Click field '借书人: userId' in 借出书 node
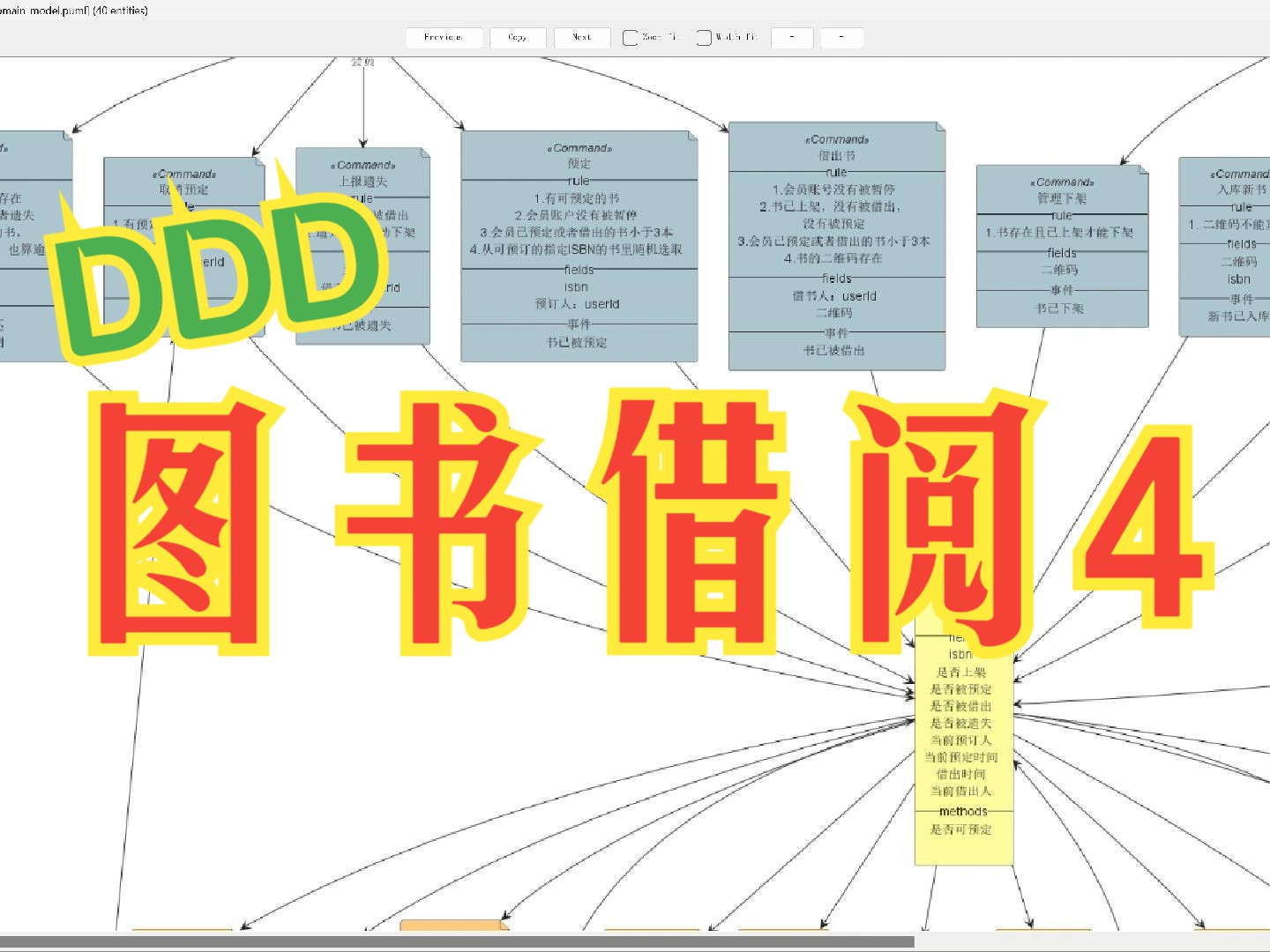1270x952 pixels. (834, 296)
